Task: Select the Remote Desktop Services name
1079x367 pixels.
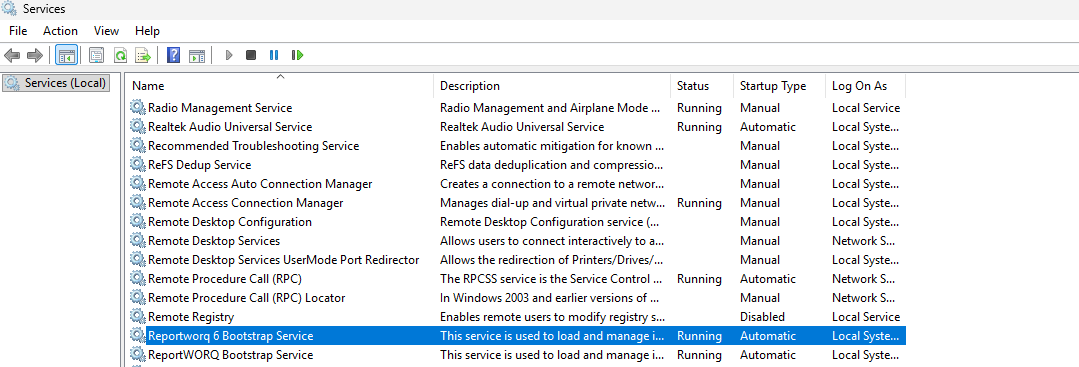Action: pyautogui.click(x=214, y=241)
